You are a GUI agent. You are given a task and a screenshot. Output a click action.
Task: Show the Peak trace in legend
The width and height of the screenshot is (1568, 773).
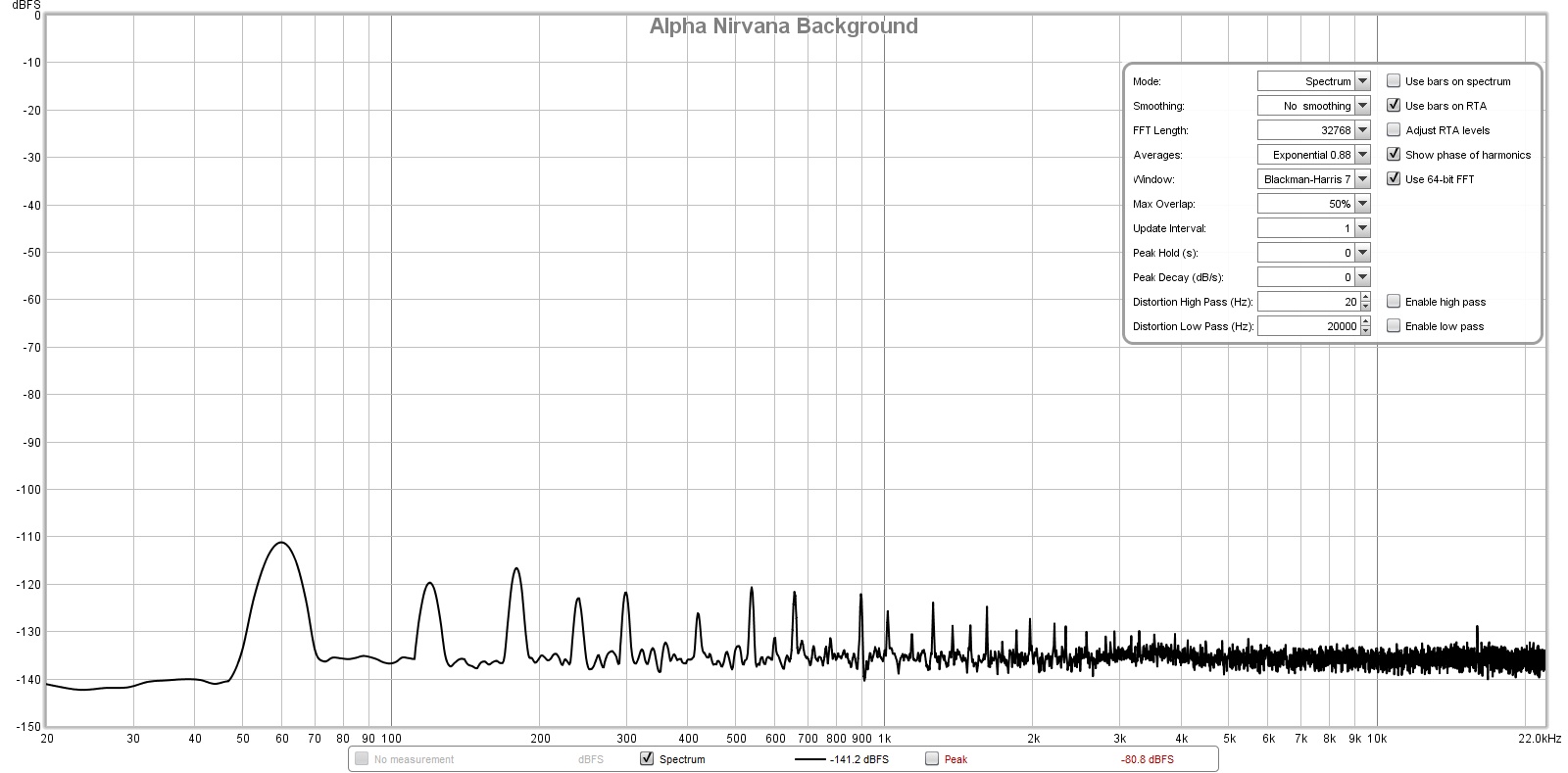pyautogui.click(x=932, y=758)
